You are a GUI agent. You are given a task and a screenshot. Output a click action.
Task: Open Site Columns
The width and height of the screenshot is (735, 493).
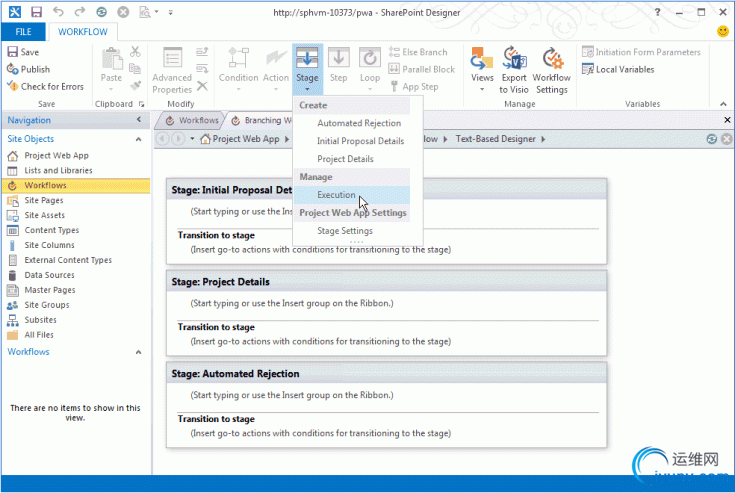click(49, 245)
